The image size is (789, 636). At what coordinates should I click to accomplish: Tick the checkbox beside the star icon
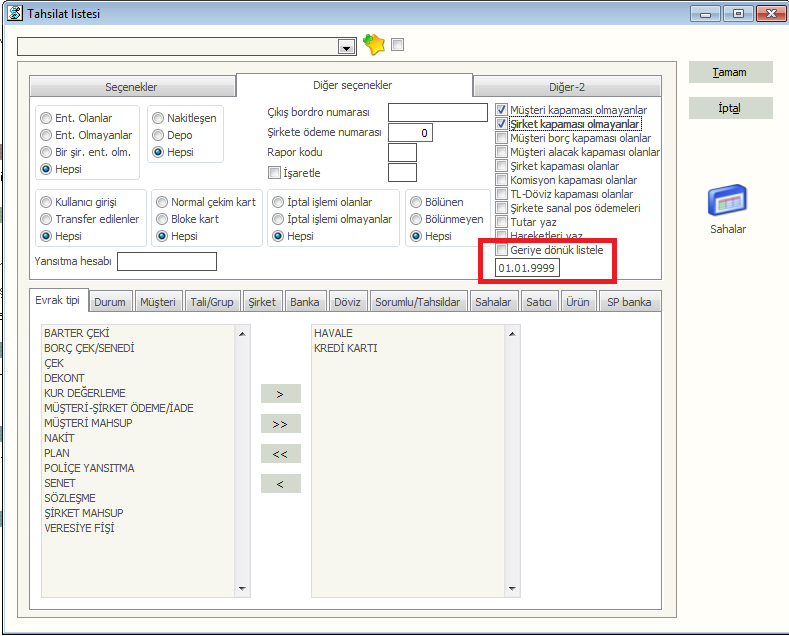tap(398, 44)
